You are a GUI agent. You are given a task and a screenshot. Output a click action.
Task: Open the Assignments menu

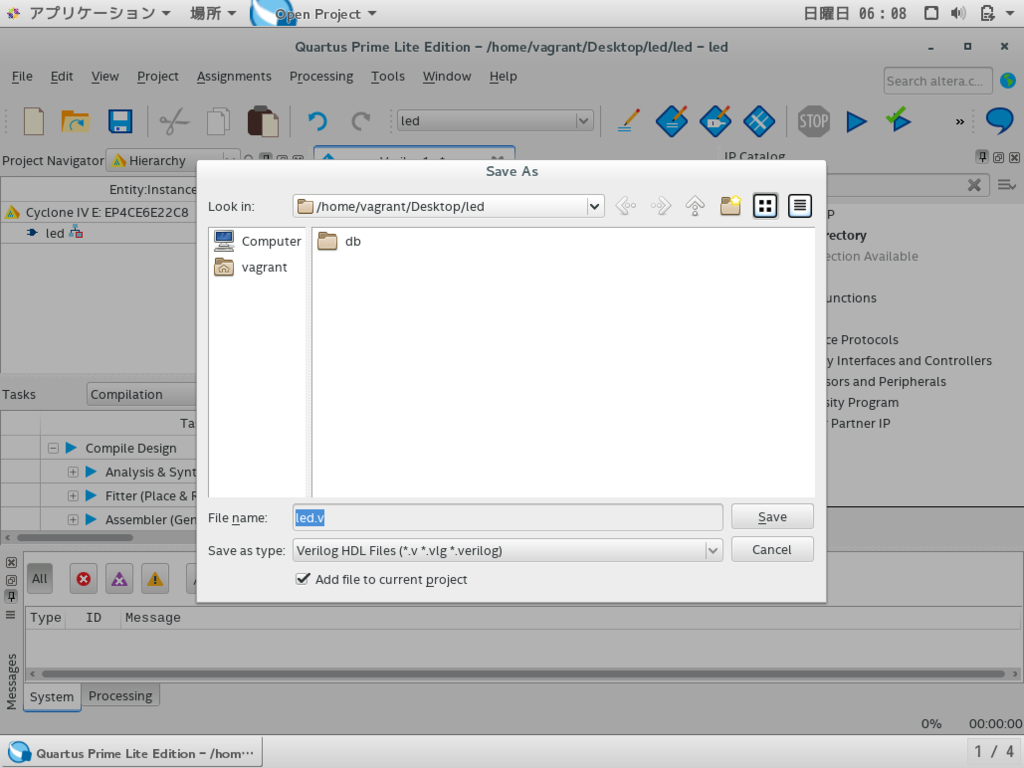click(234, 76)
